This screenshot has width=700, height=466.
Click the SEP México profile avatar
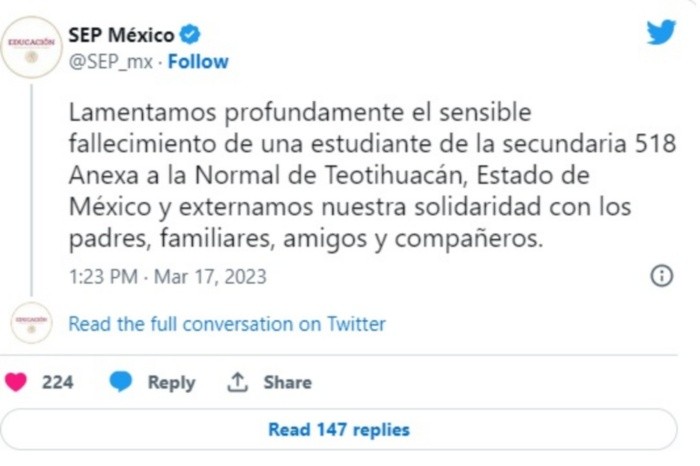click(x=31, y=46)
